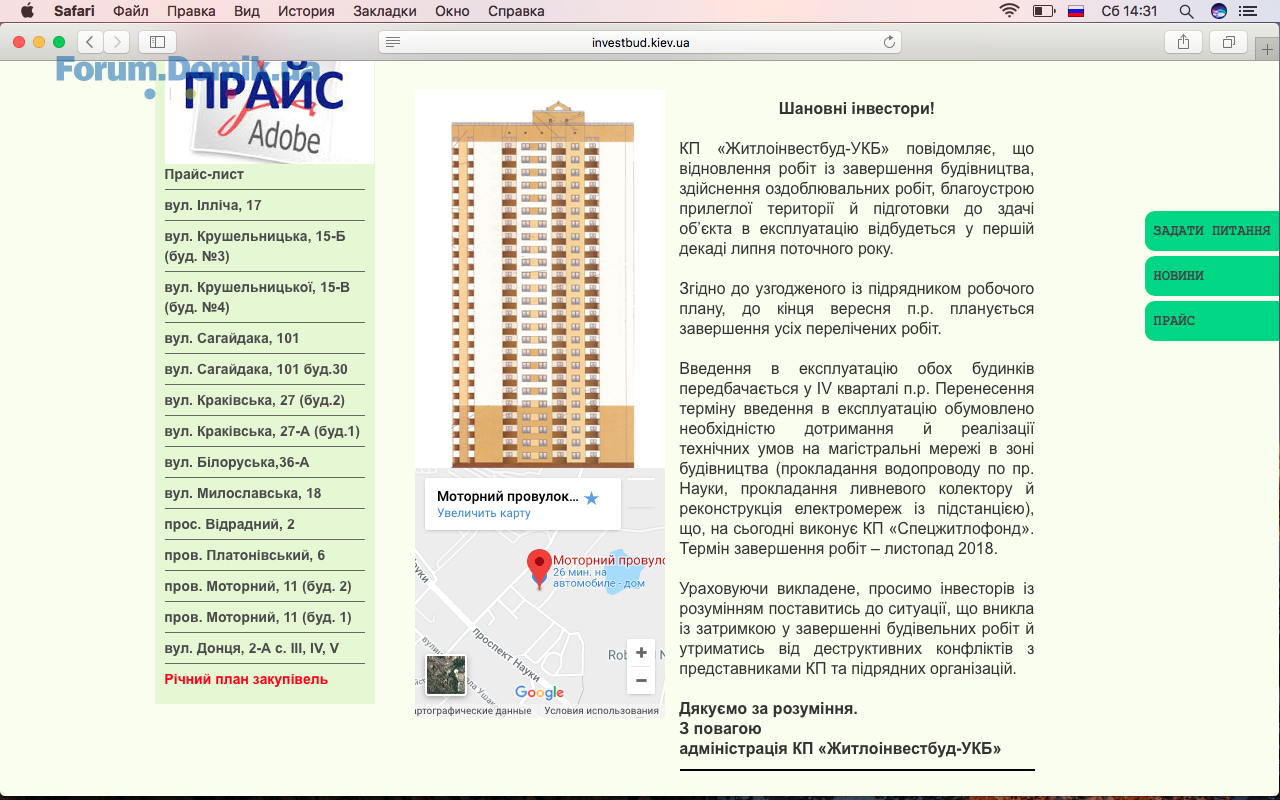Go forward with Safari forward arrow
This screenshot has width=1280, height=800.
pos(117,42)
